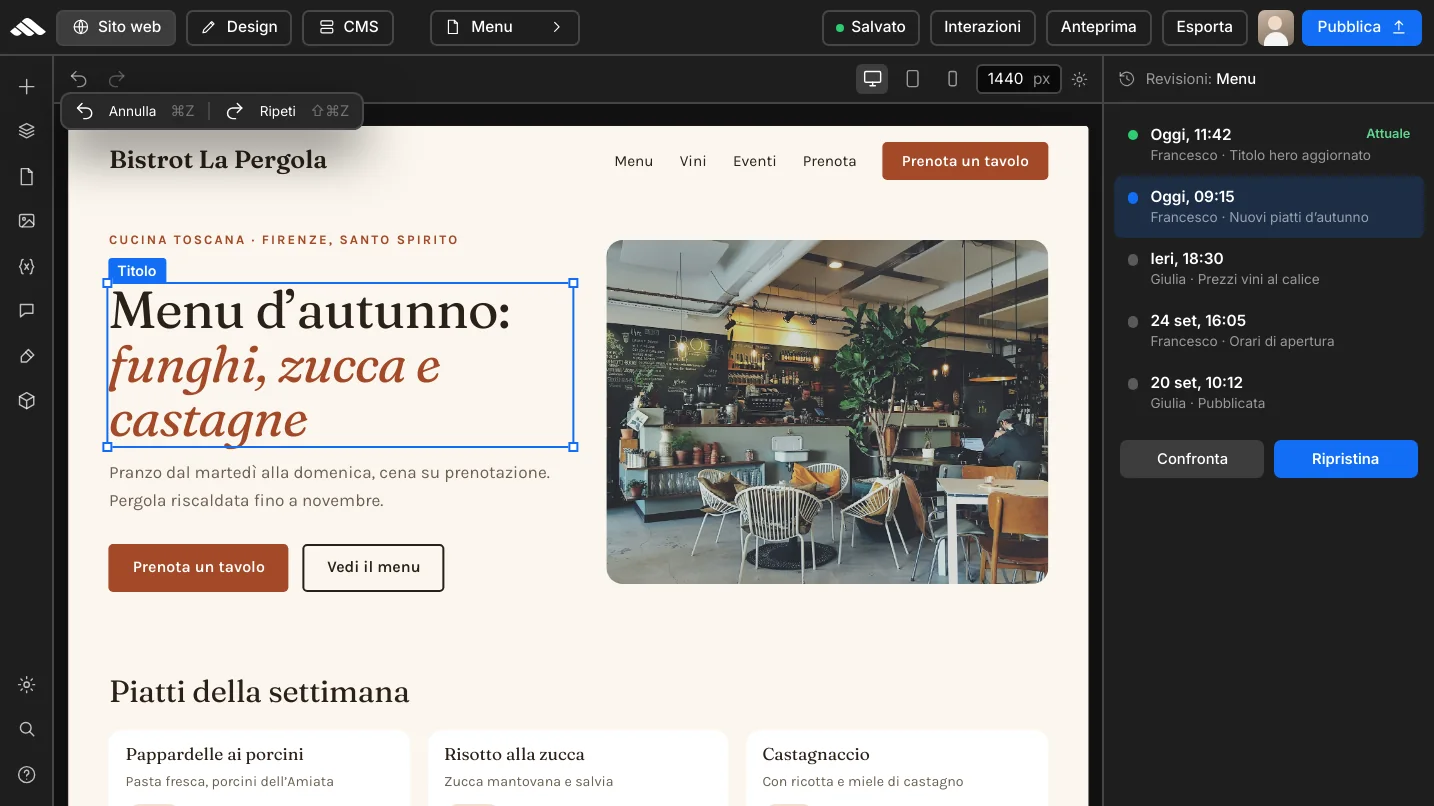The width and height of the screenshot is (1434, 806).
Task: Toggle canvas light/dark mode sun icon beside width field
Action: pos(1079,79)
